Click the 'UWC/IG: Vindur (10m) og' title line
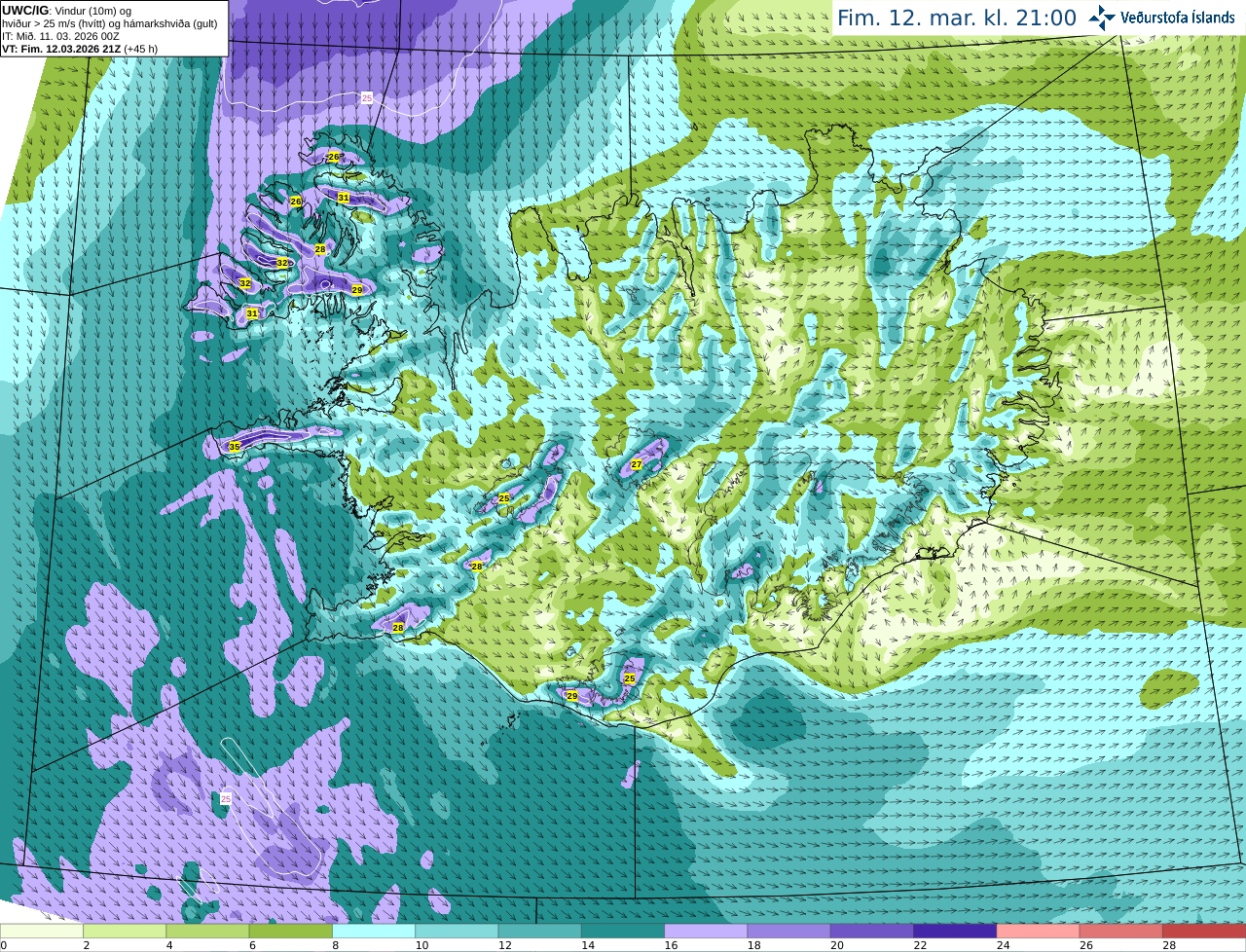Image resolution: width=1246 pixels, height=952 pixels. coord(66,11)
